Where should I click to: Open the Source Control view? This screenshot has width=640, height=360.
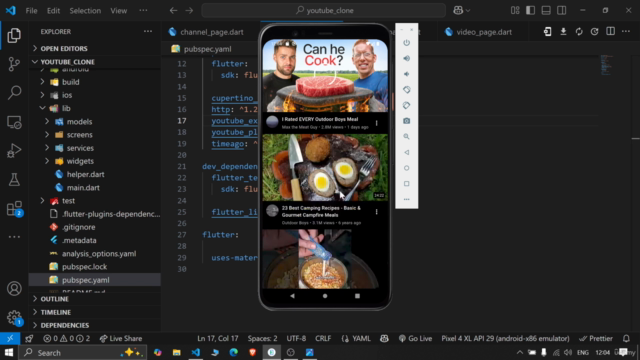click(x=14, y=64)
